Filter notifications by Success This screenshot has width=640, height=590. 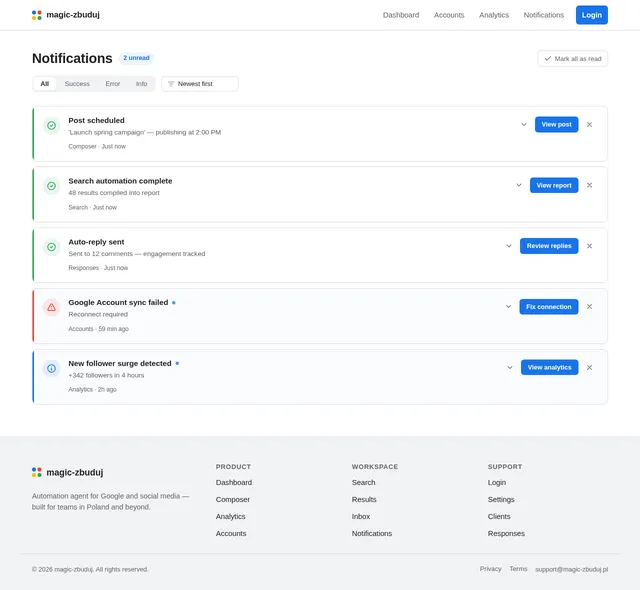coord(77,84)
